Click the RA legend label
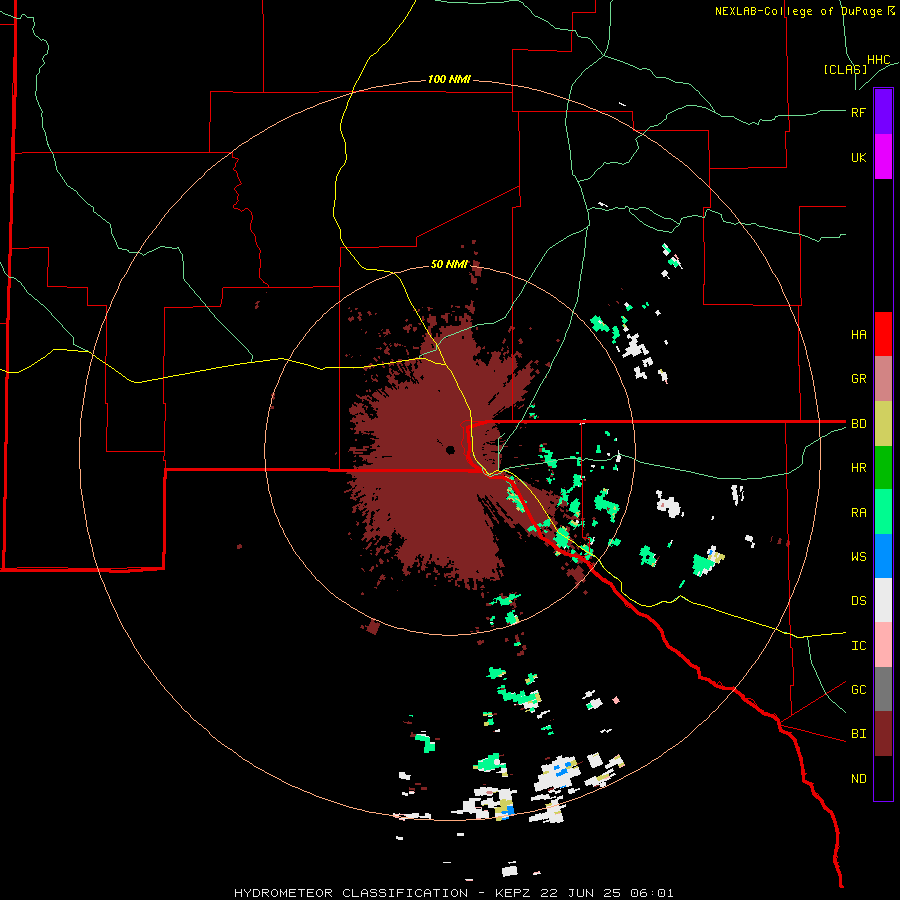The height and width of the screenshot is (900, 900). point(859,512)
